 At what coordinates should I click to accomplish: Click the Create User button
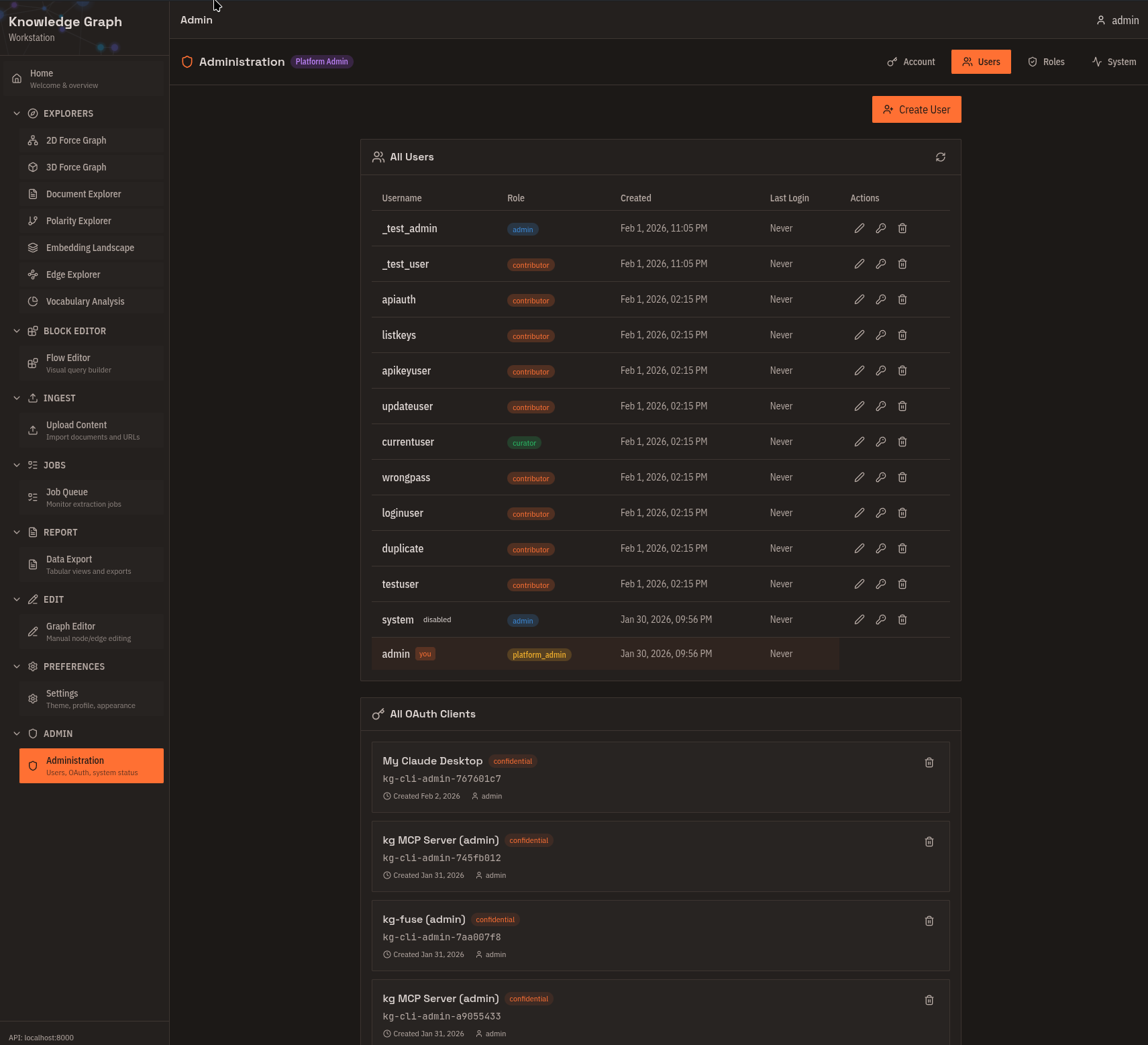pos(916,109)
